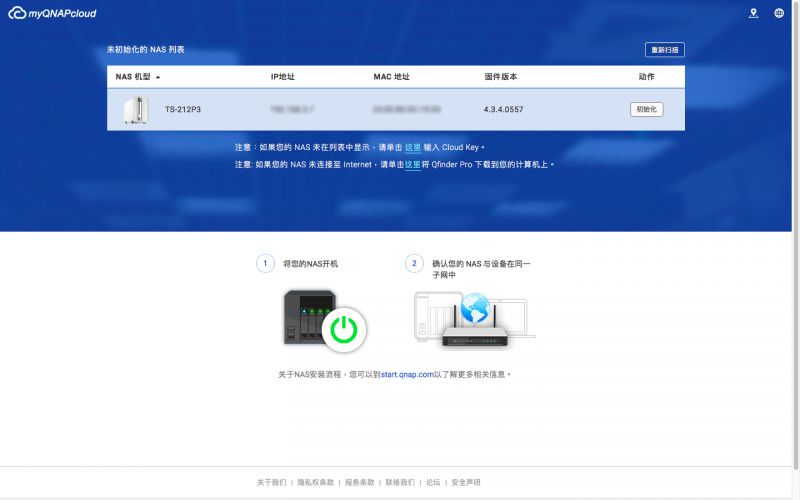
Task: Open the region location pin icon
Action: 753,13
